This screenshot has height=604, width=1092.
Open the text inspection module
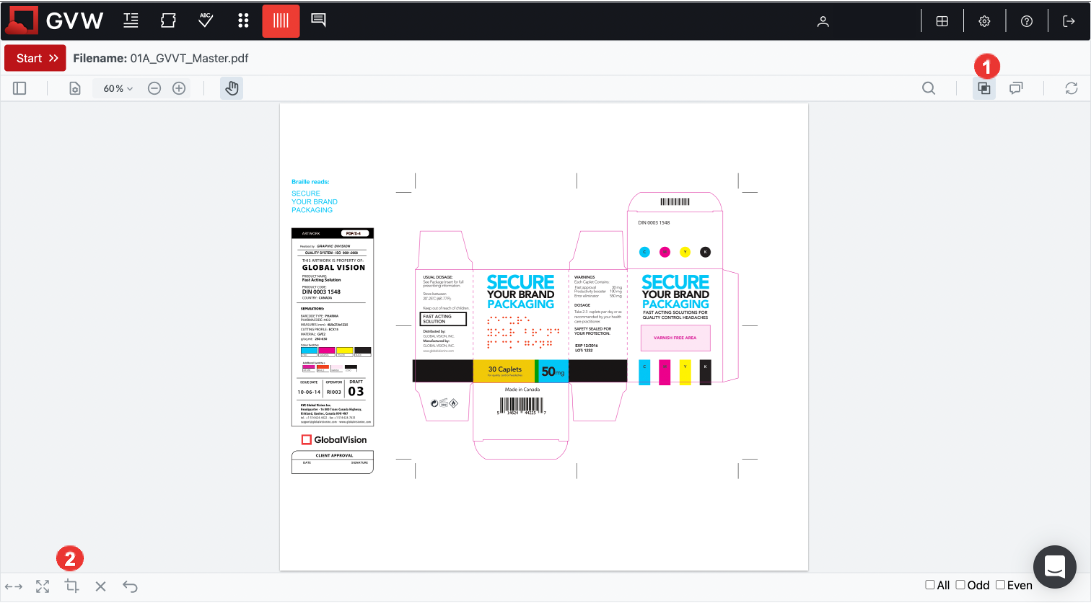(x=131, y=21)
